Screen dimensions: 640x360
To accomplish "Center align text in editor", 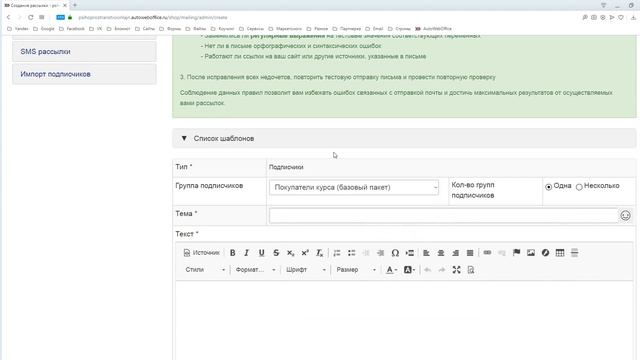I will point(441,253).
